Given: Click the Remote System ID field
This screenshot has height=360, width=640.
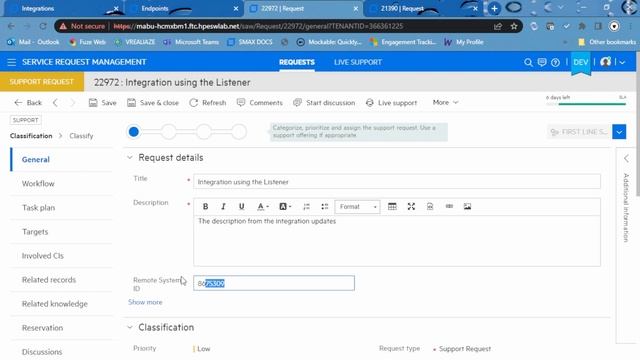Looking at the screenshot, I should (274, 283).
